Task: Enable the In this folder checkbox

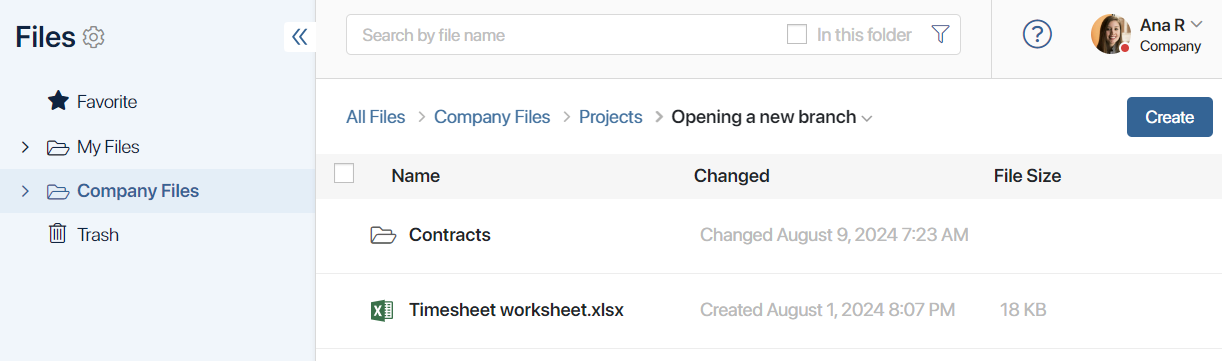Action: (797, 35)
